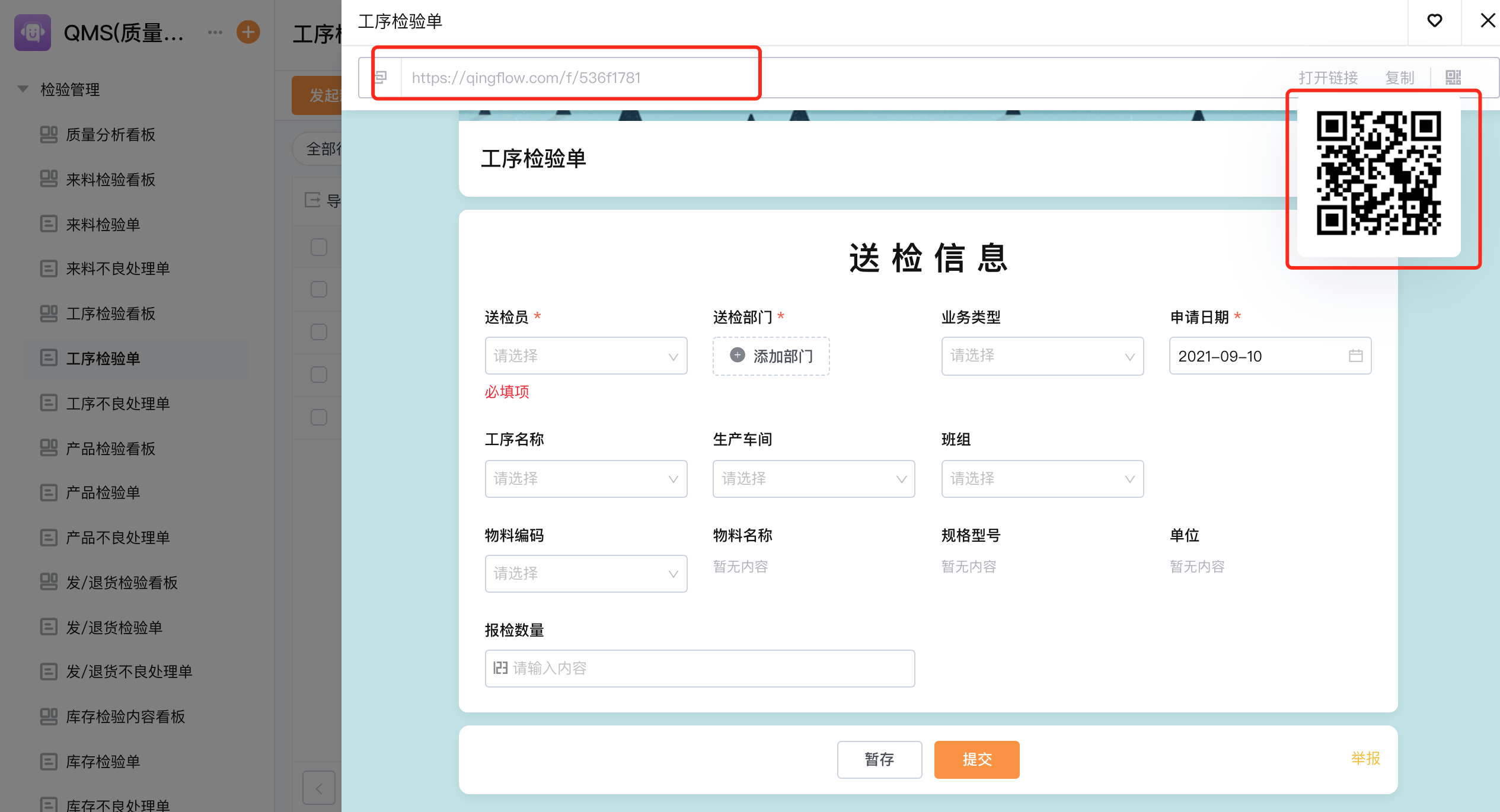Click the collapse arrow at bottom left

(x=319, y=788)
